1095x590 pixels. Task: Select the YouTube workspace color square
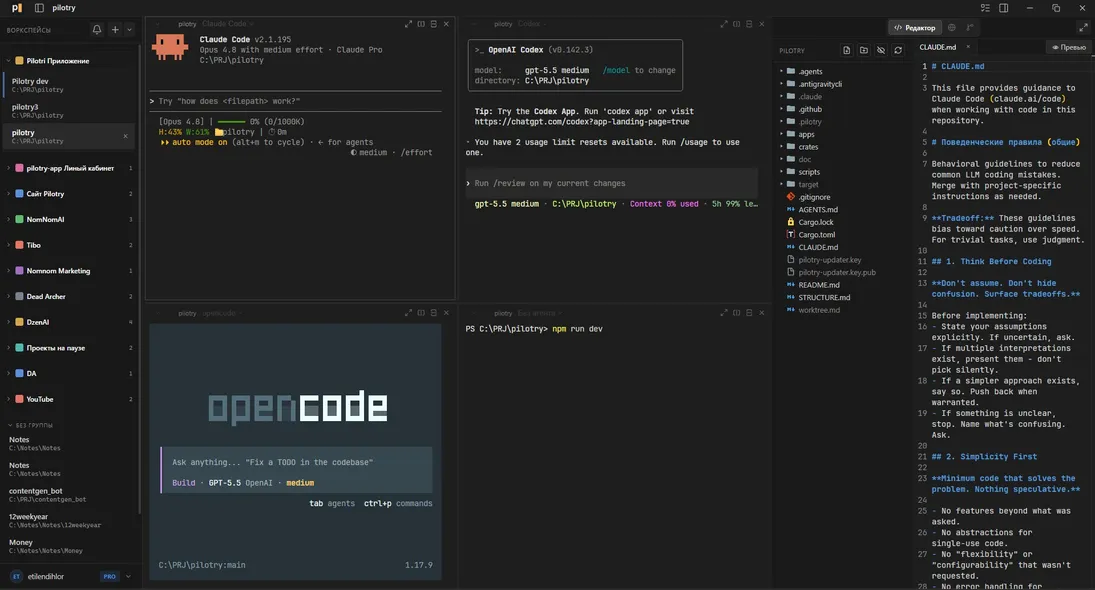click(20, 399)
